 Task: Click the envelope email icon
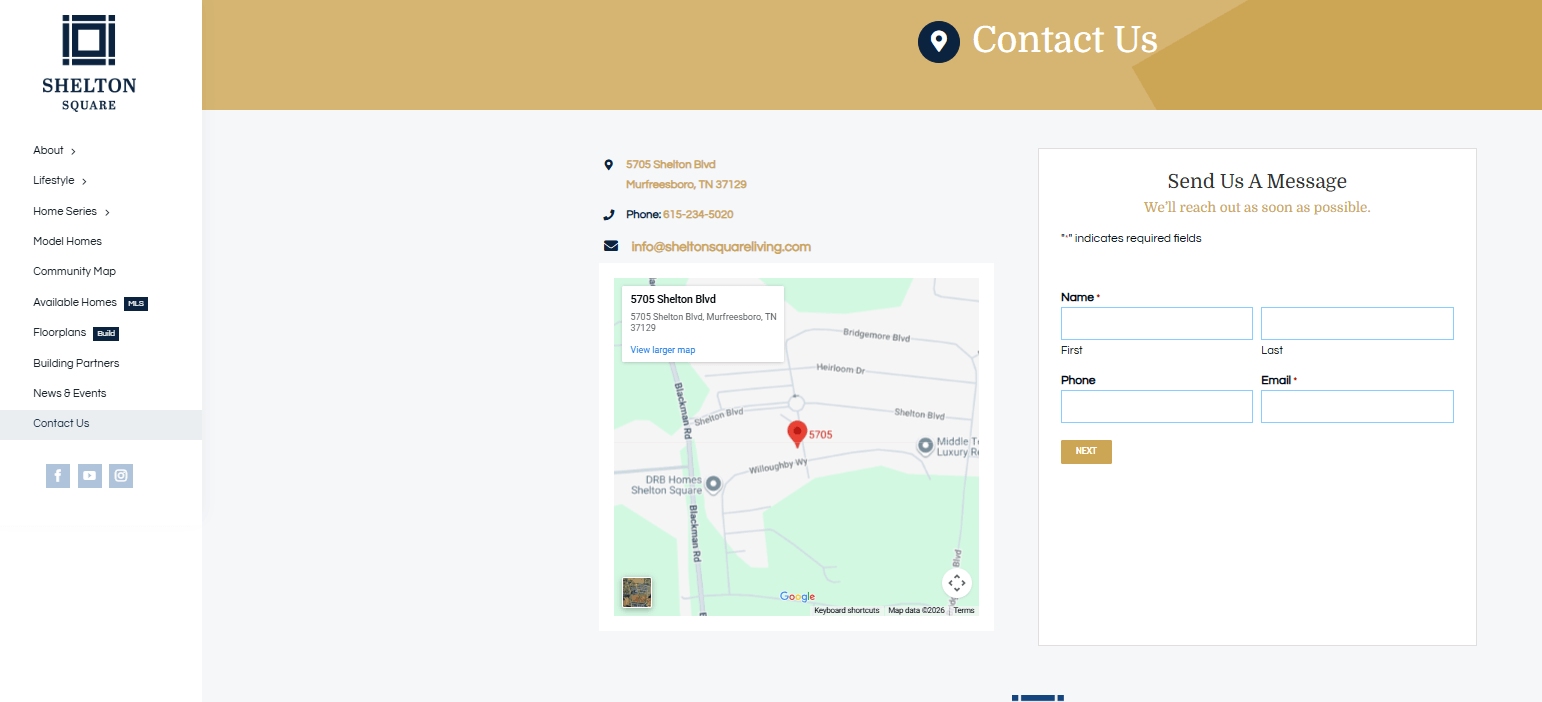tap(611, 246)
